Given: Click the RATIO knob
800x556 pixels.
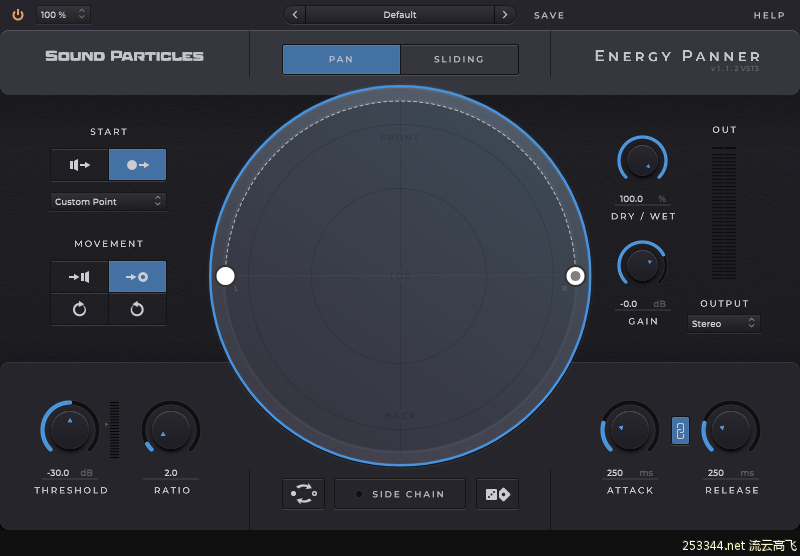Looking at the screenshot, I should (x=171, y=429).
